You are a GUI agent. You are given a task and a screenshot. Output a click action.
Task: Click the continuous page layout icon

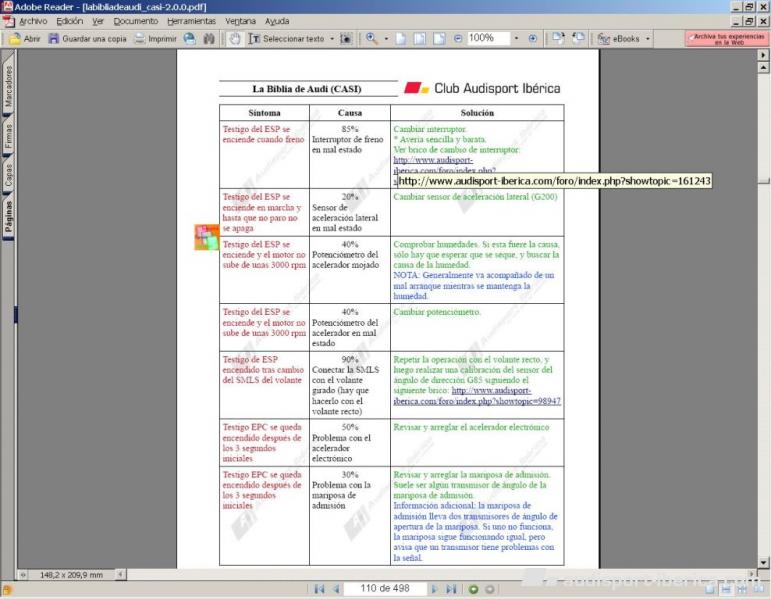tap(726, 589)
